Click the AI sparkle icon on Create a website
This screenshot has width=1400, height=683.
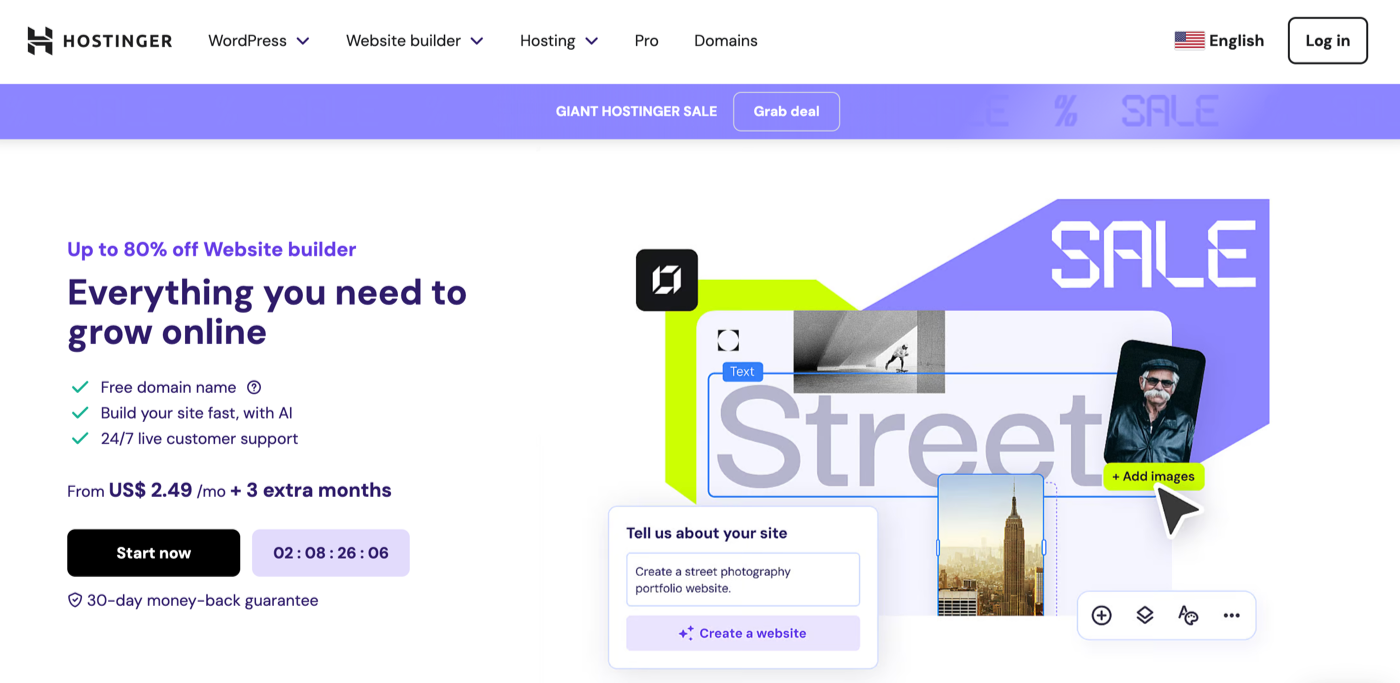(x=686, y=633)
